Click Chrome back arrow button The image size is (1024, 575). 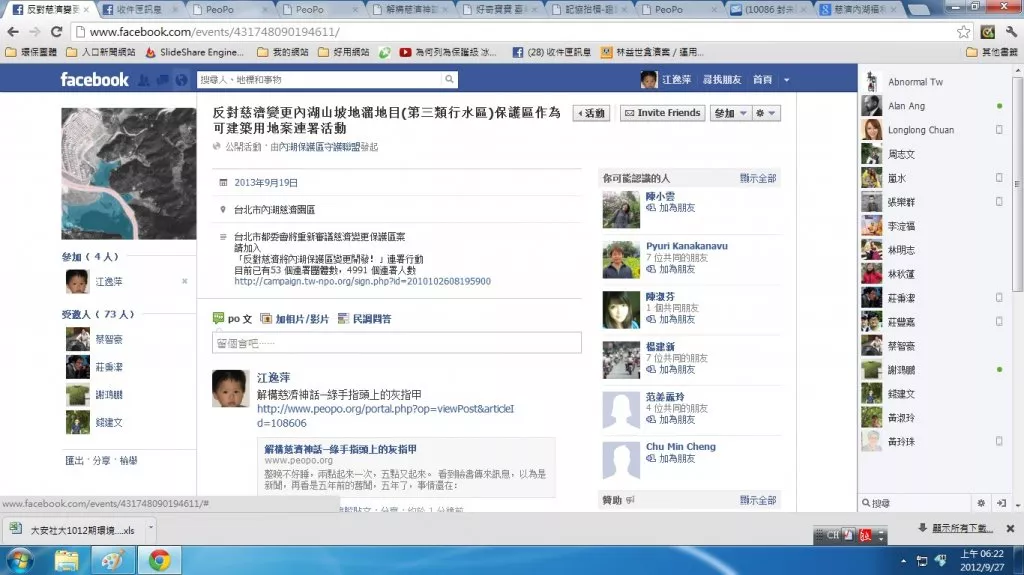click(12, 31)
